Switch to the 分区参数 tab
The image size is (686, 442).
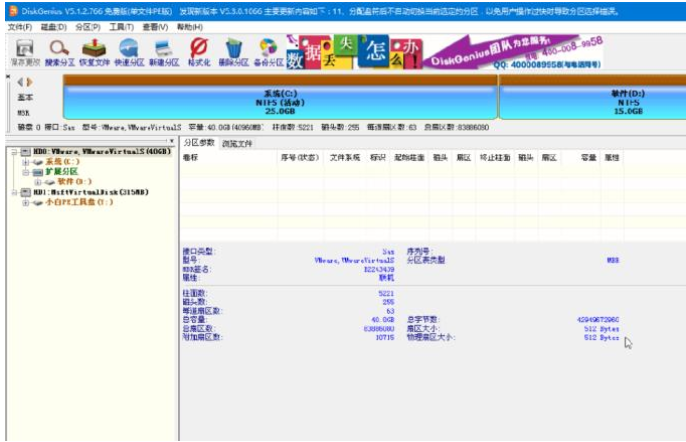point(199,143)
